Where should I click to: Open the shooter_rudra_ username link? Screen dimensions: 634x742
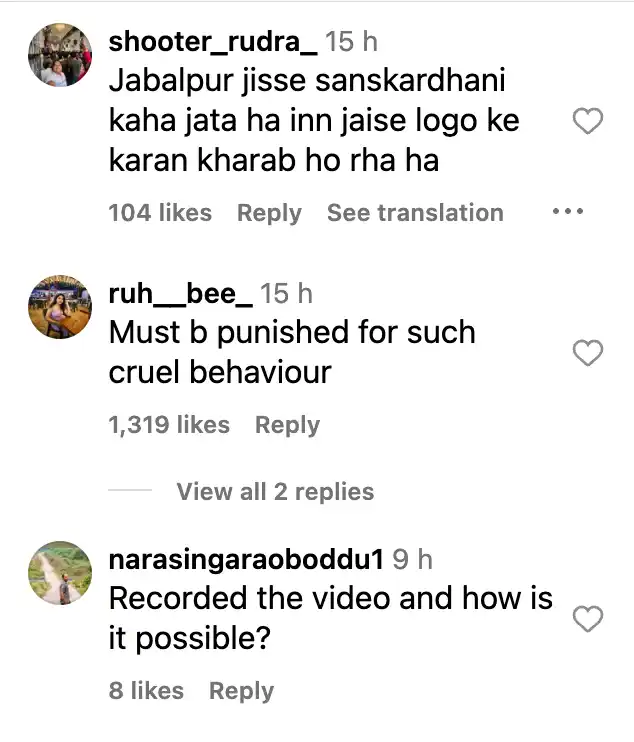pos(213,42)
